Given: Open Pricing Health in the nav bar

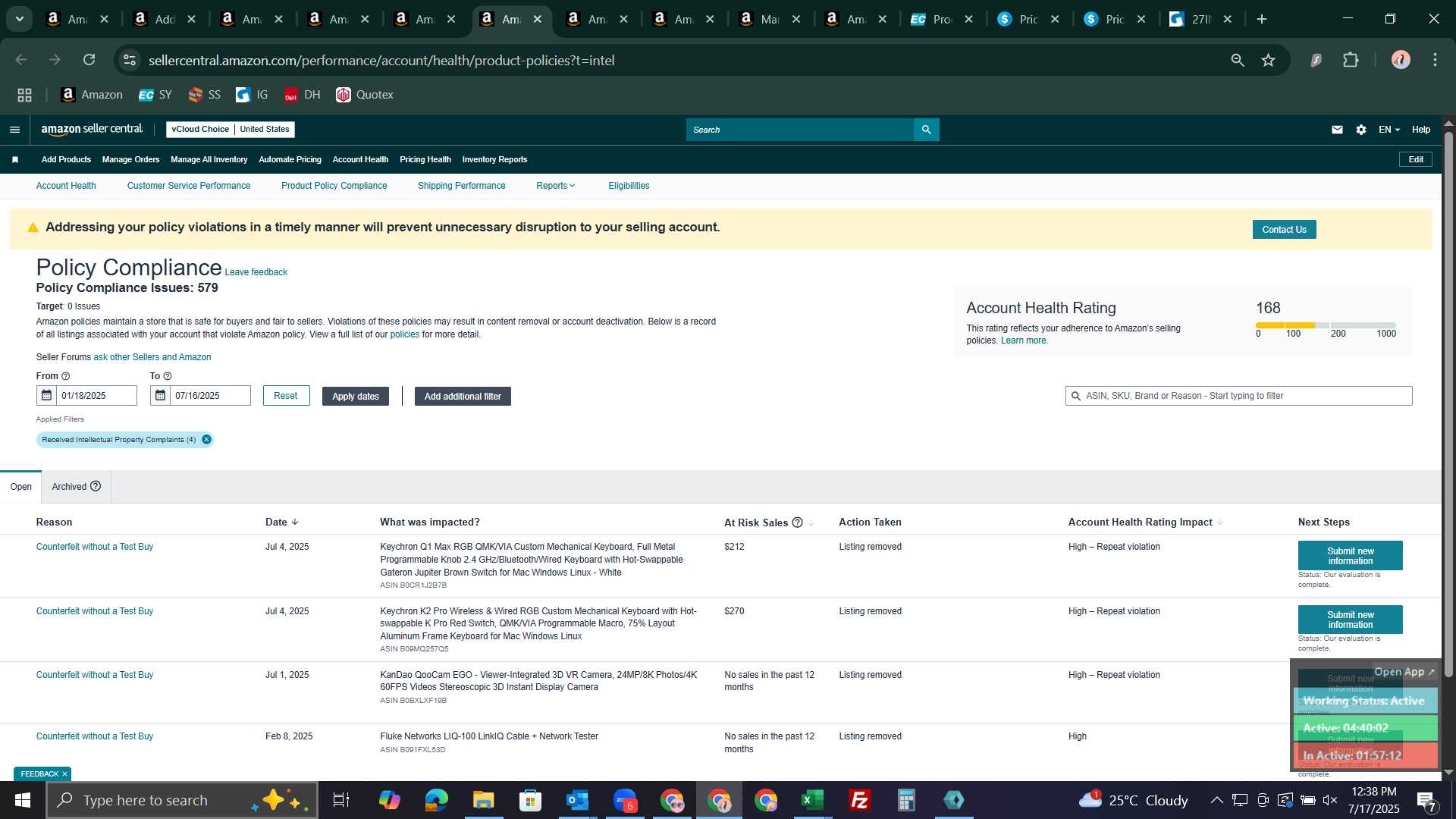Looking at the screenshot, I should tap(425, 159).
